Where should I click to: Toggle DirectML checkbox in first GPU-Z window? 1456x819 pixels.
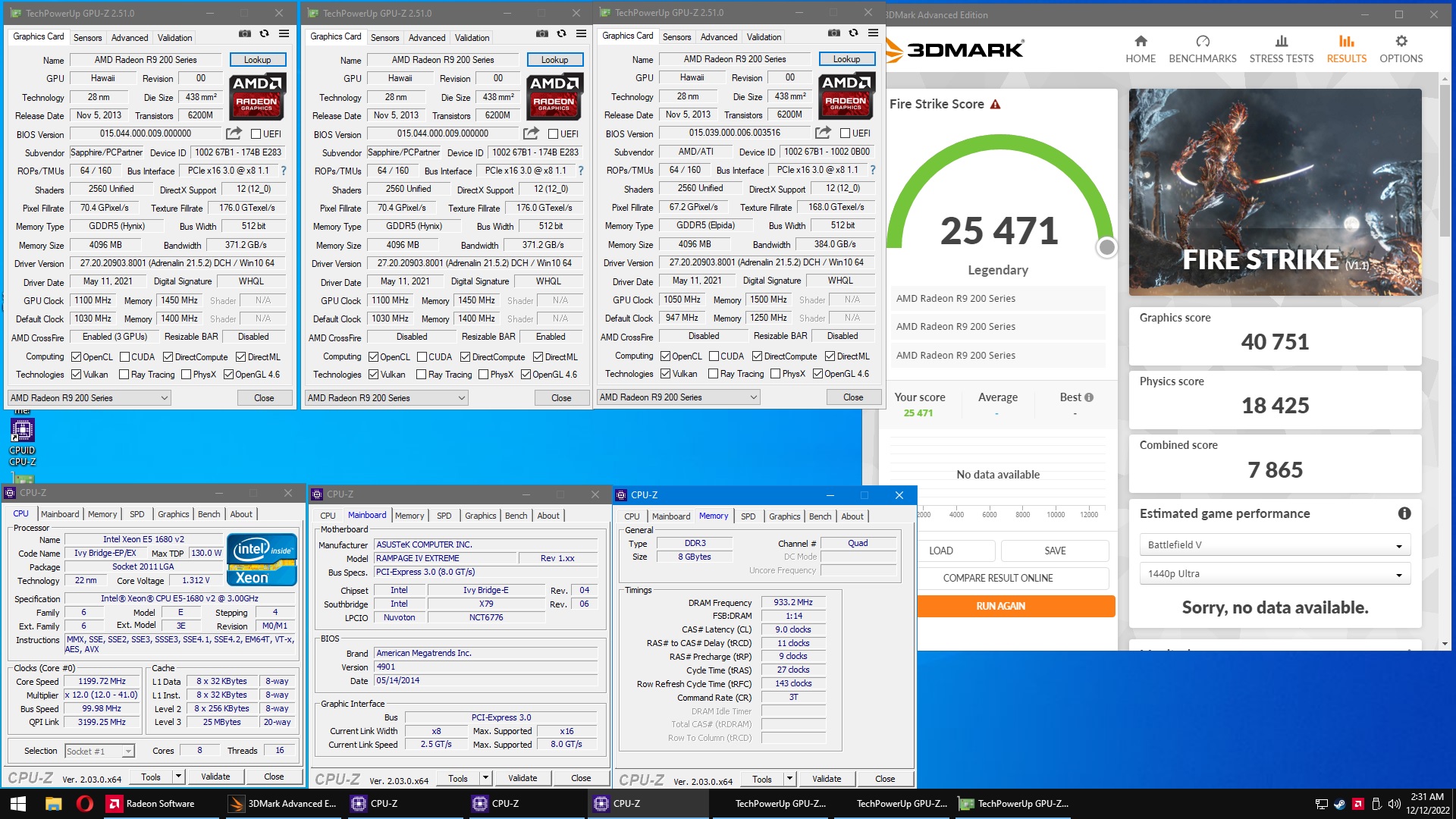[240, 357]
